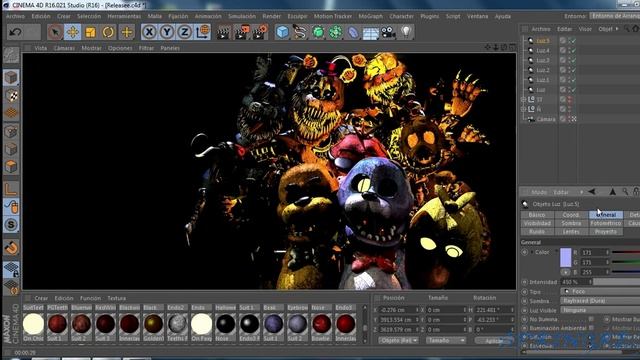Open the Cámaras viewport menu
This screenshot has height=360, width=640.
click(64, 48)
